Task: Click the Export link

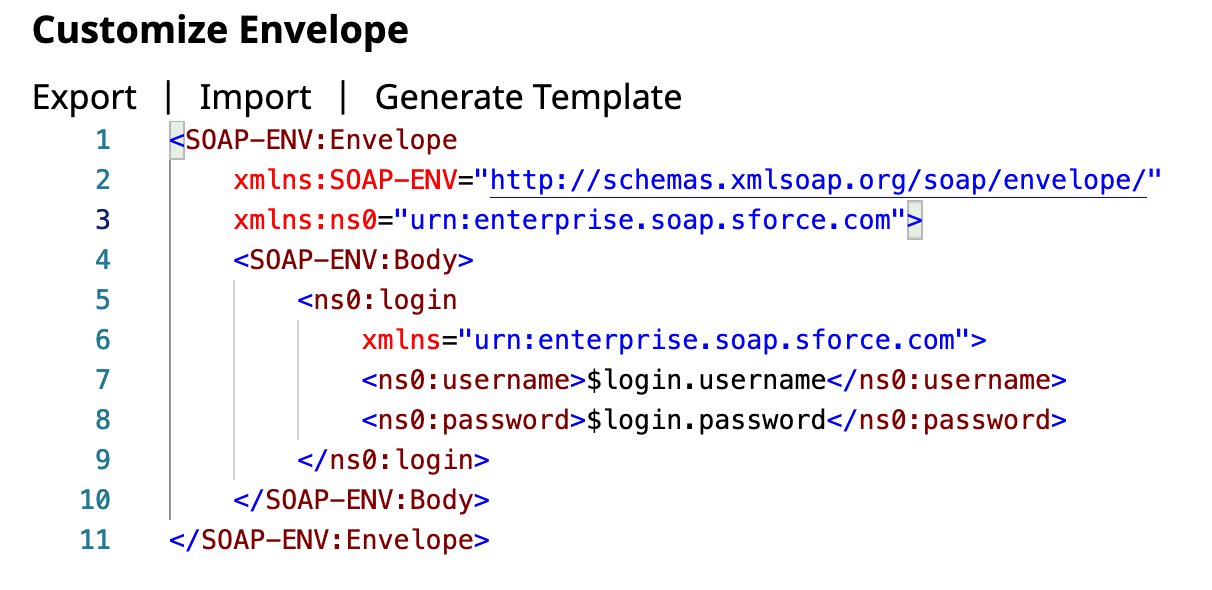Action: (84, 98)
